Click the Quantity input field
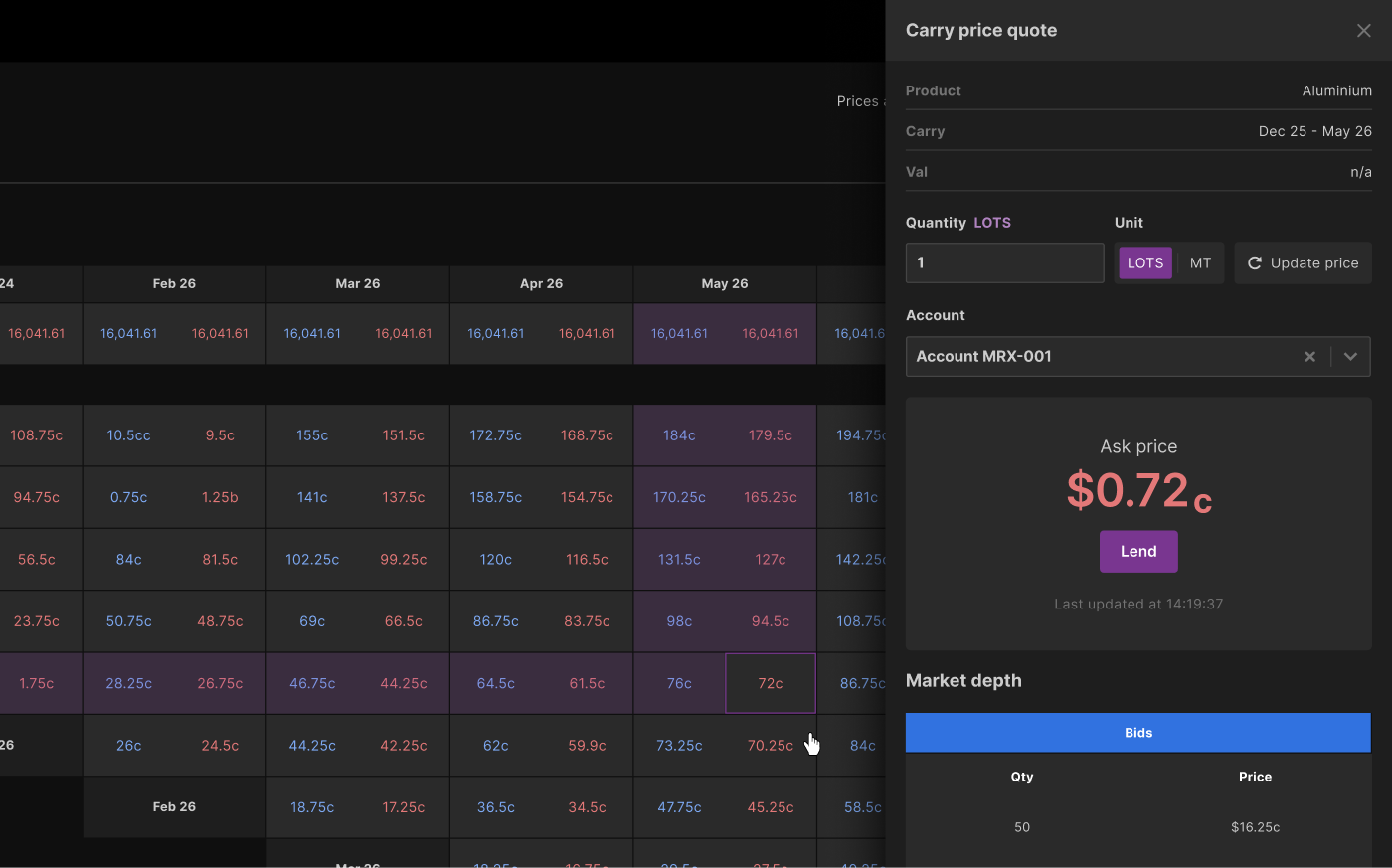1392x868 pixels. click(x=1004, y=263)
